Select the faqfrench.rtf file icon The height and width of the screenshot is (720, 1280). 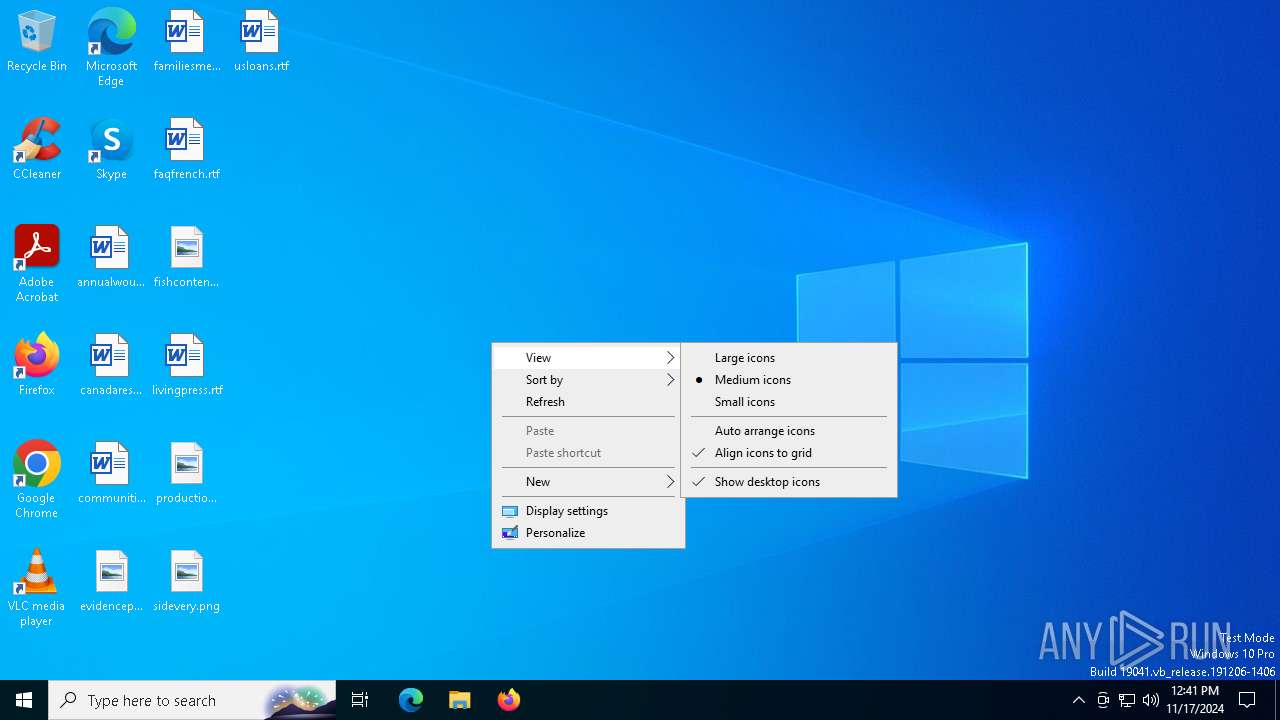click(x=186, y=149)
